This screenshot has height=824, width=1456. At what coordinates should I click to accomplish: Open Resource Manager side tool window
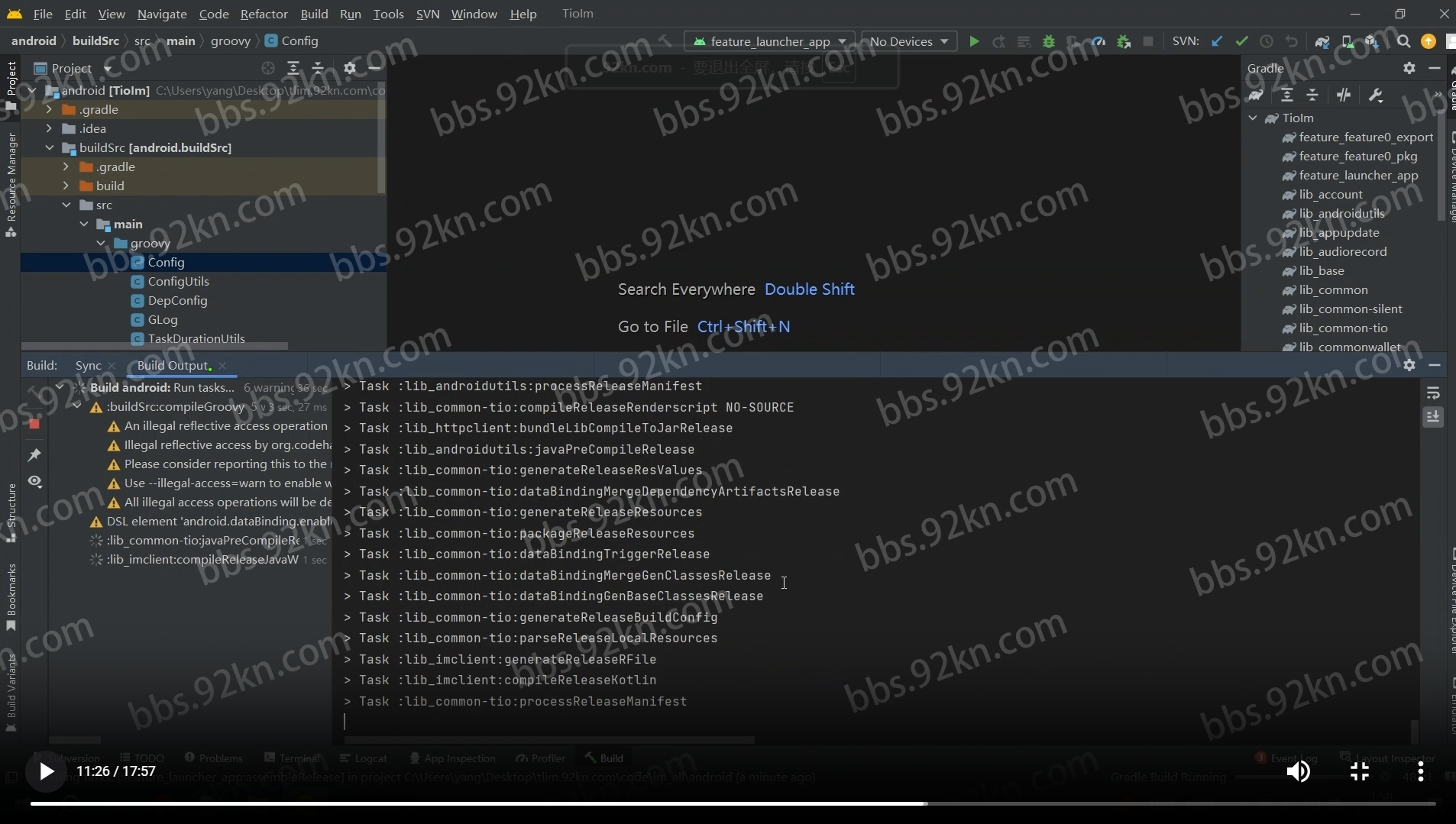tap(11, 183)
